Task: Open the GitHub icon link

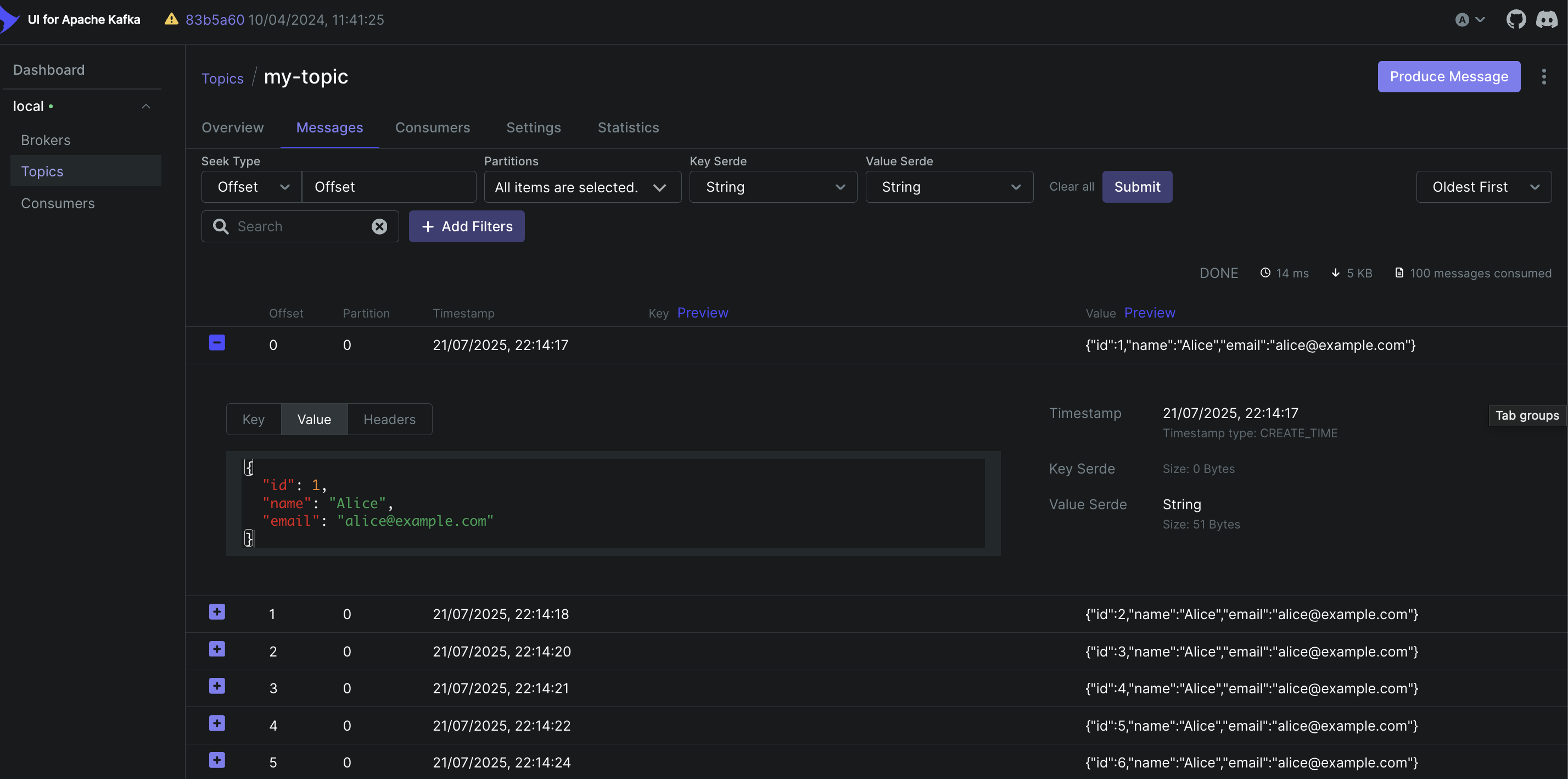Action: point(1516,19)
